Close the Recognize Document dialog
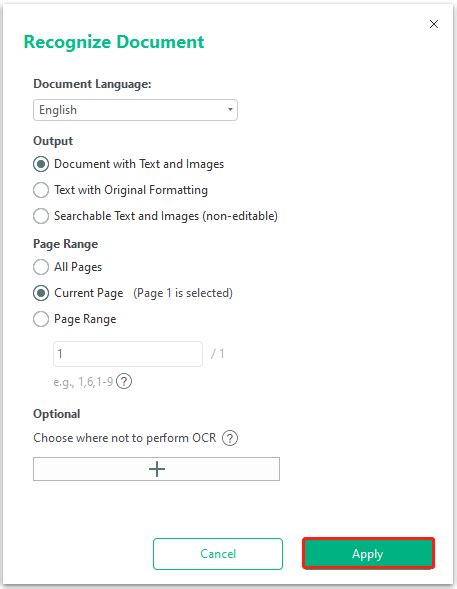Viewport: 457px width, 589px height. [434, 24]
